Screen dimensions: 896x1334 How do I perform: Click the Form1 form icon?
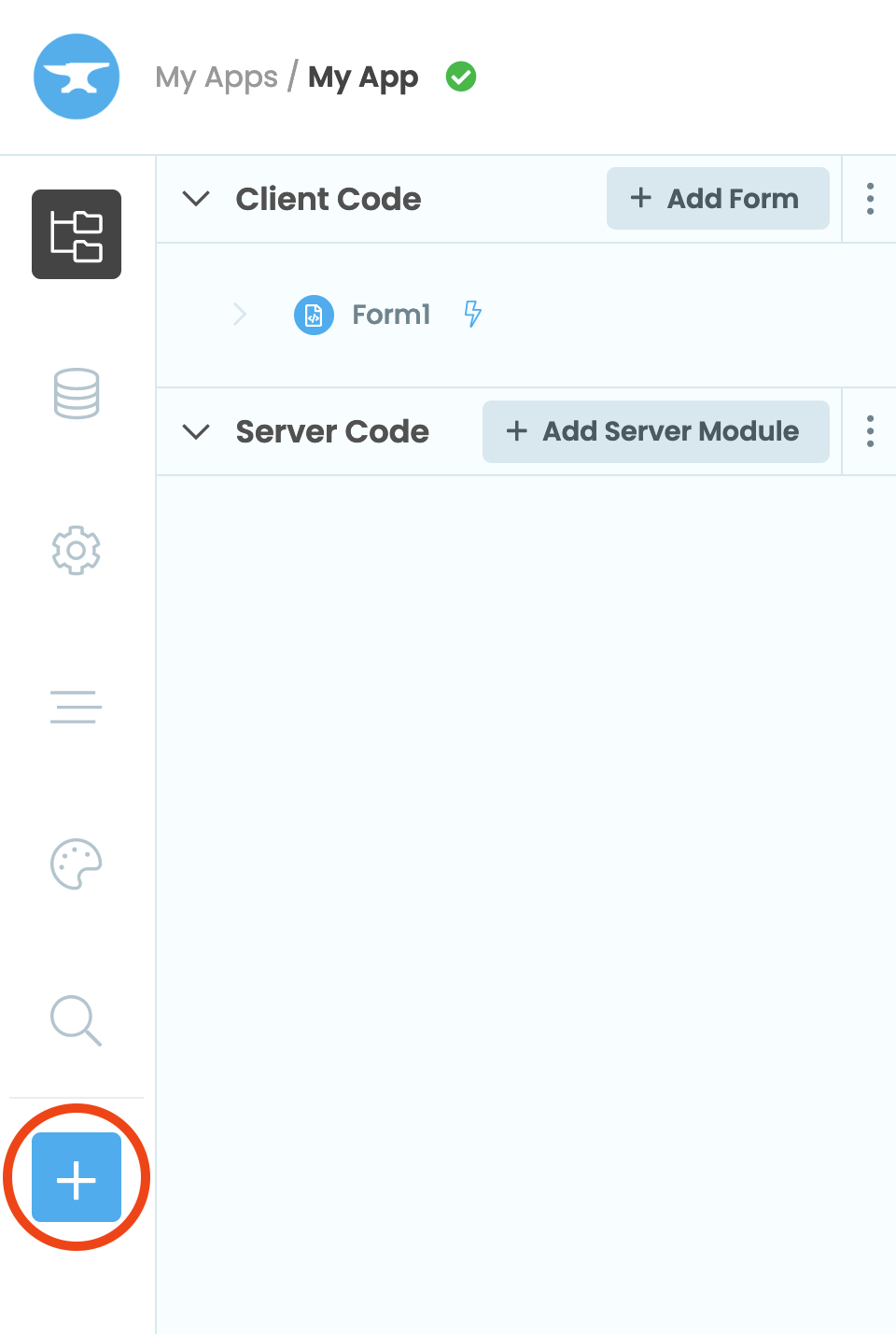click(313, 315)
